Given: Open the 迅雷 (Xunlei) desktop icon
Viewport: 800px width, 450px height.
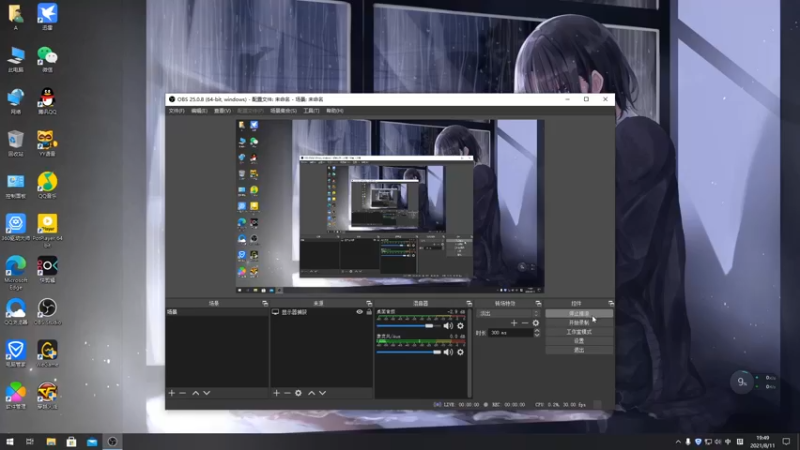Looking at the screenshot, I should coord(47,17).
